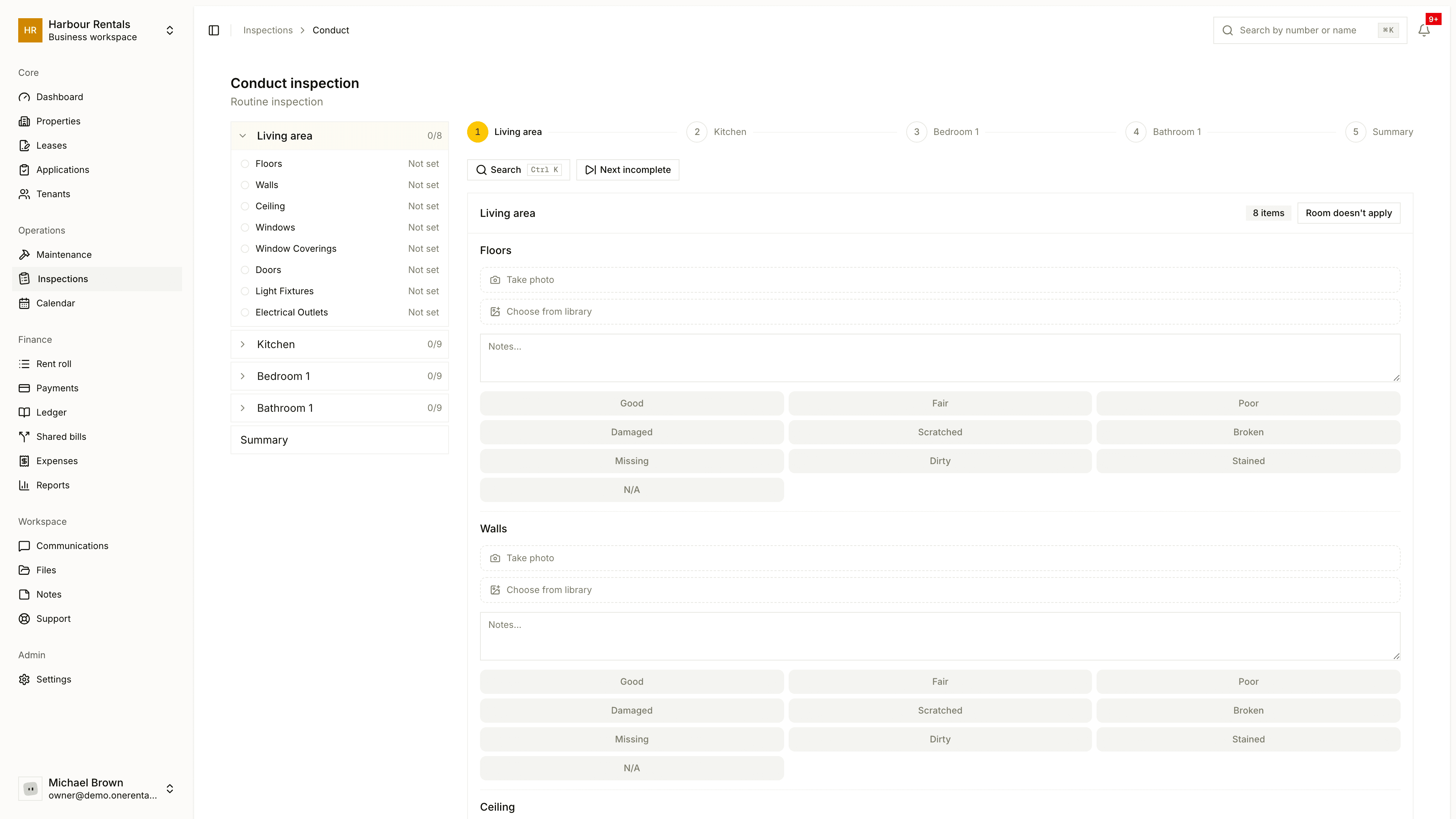Click the Floors Notes text area
This screenshot has height=819, width=1456.
click(x=940, y=358)
